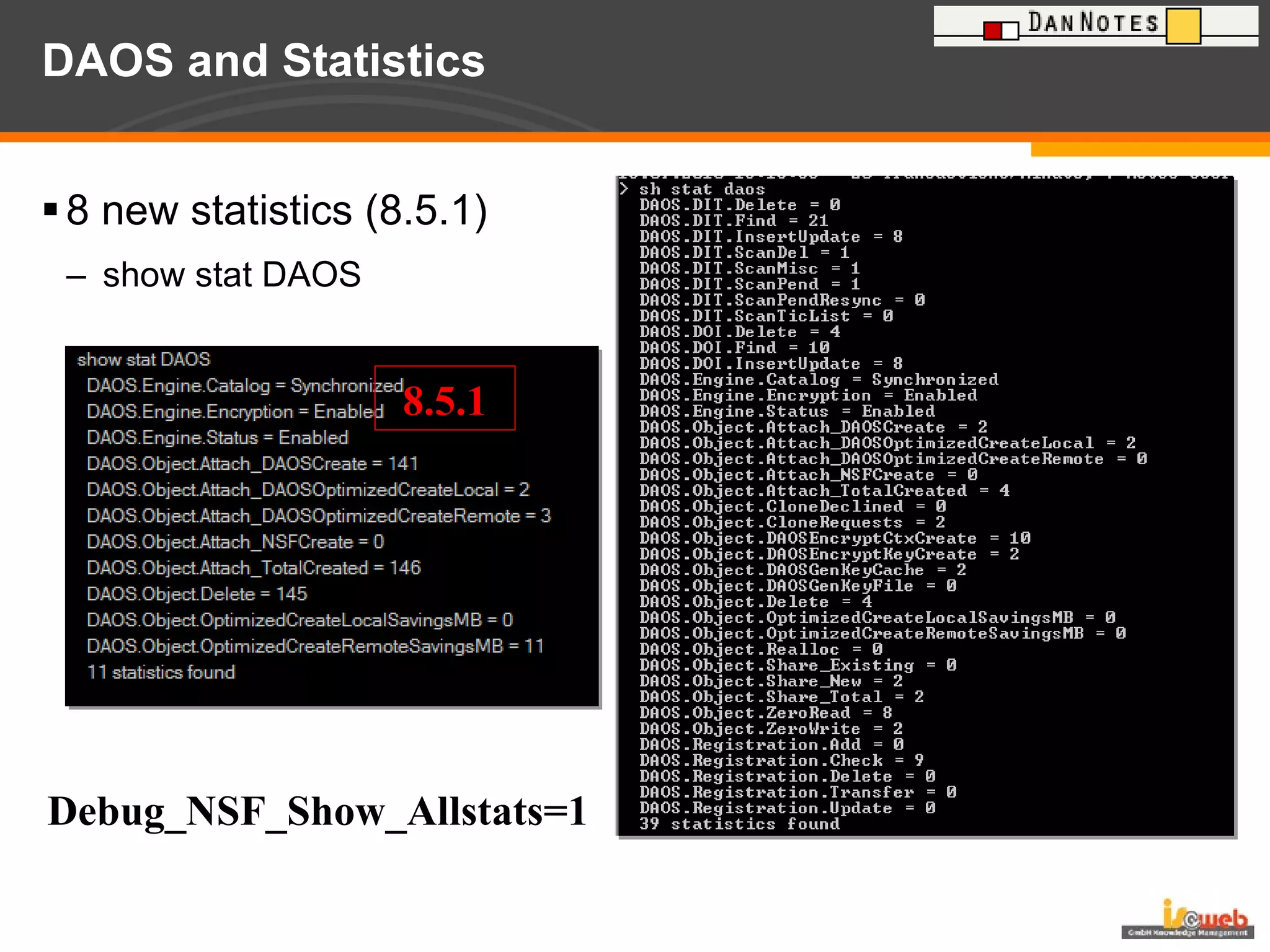Image resolution: width=1270 pixels, height=952 pixels.
Task: Click 'DAOS.Registration.Update = 0' line
Action: click(788, 808)
